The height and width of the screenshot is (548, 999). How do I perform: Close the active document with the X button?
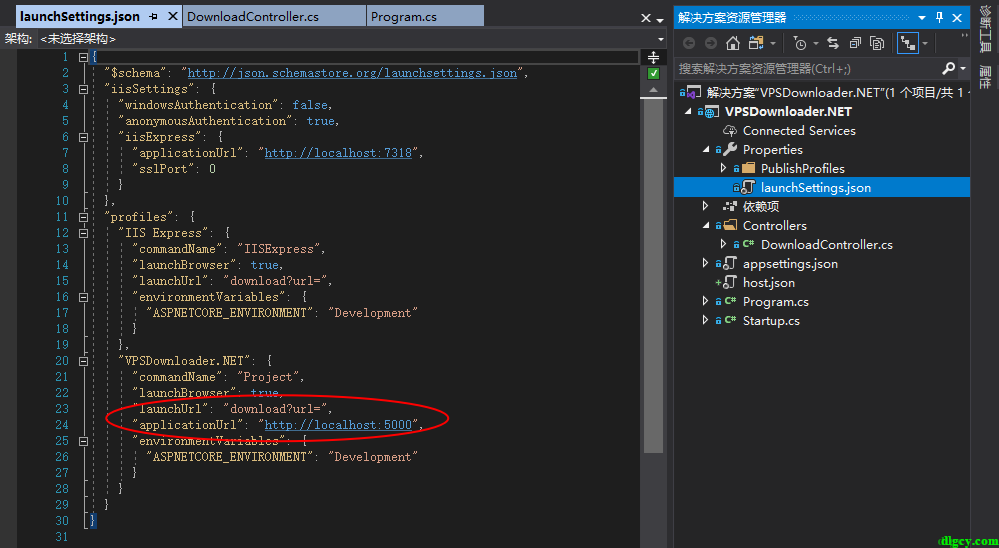645,19
